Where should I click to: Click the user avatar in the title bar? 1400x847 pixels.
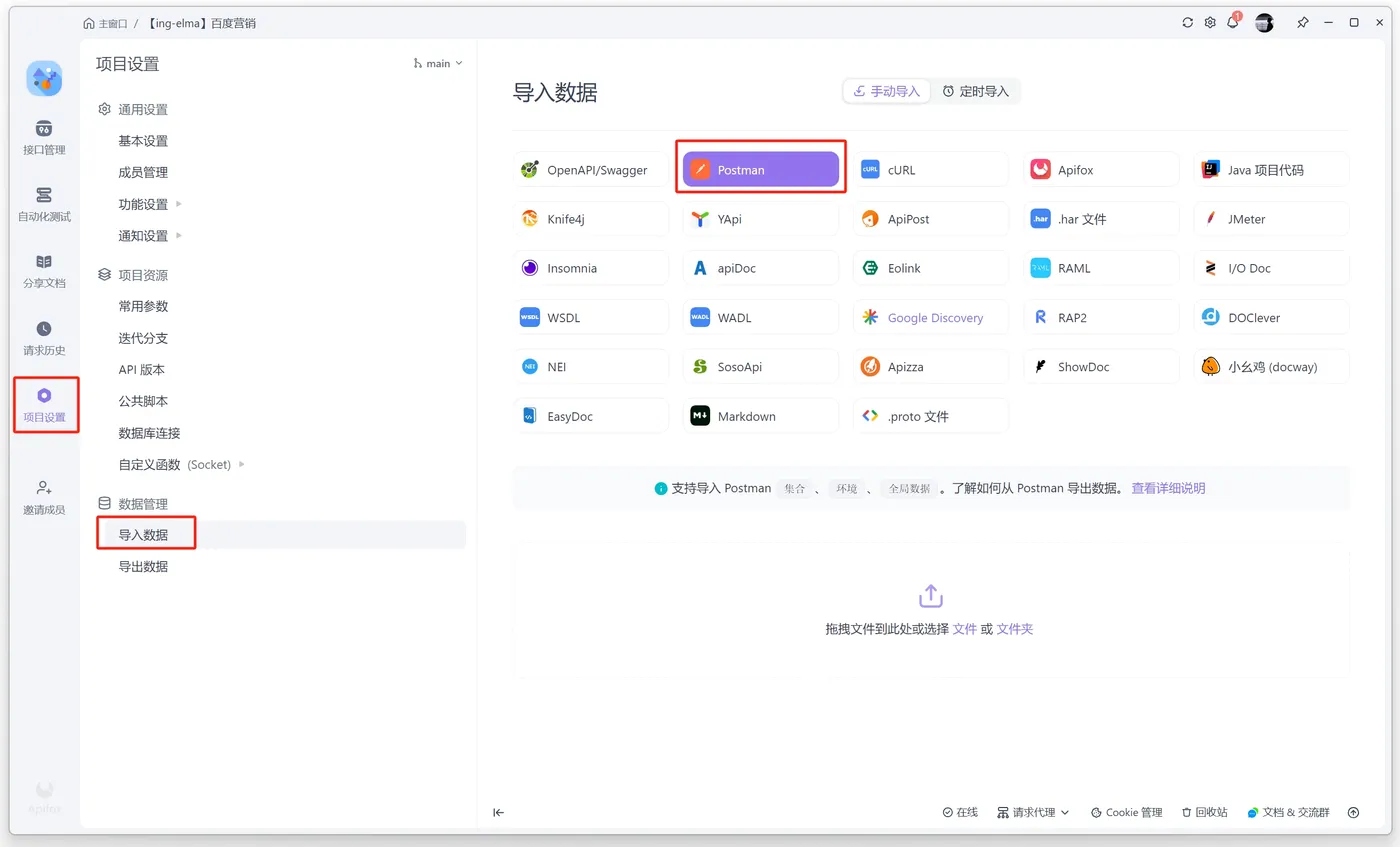point(1264,22)
